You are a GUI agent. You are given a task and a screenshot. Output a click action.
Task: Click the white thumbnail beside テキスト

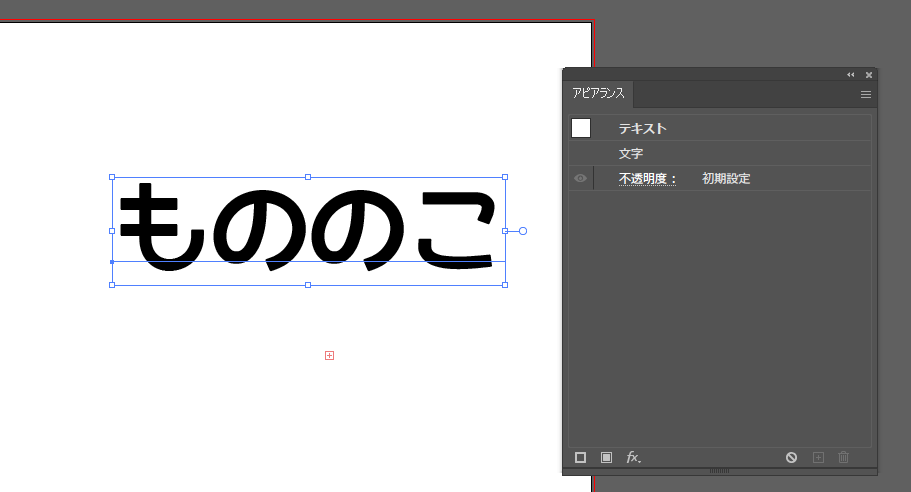click(581, 128)
